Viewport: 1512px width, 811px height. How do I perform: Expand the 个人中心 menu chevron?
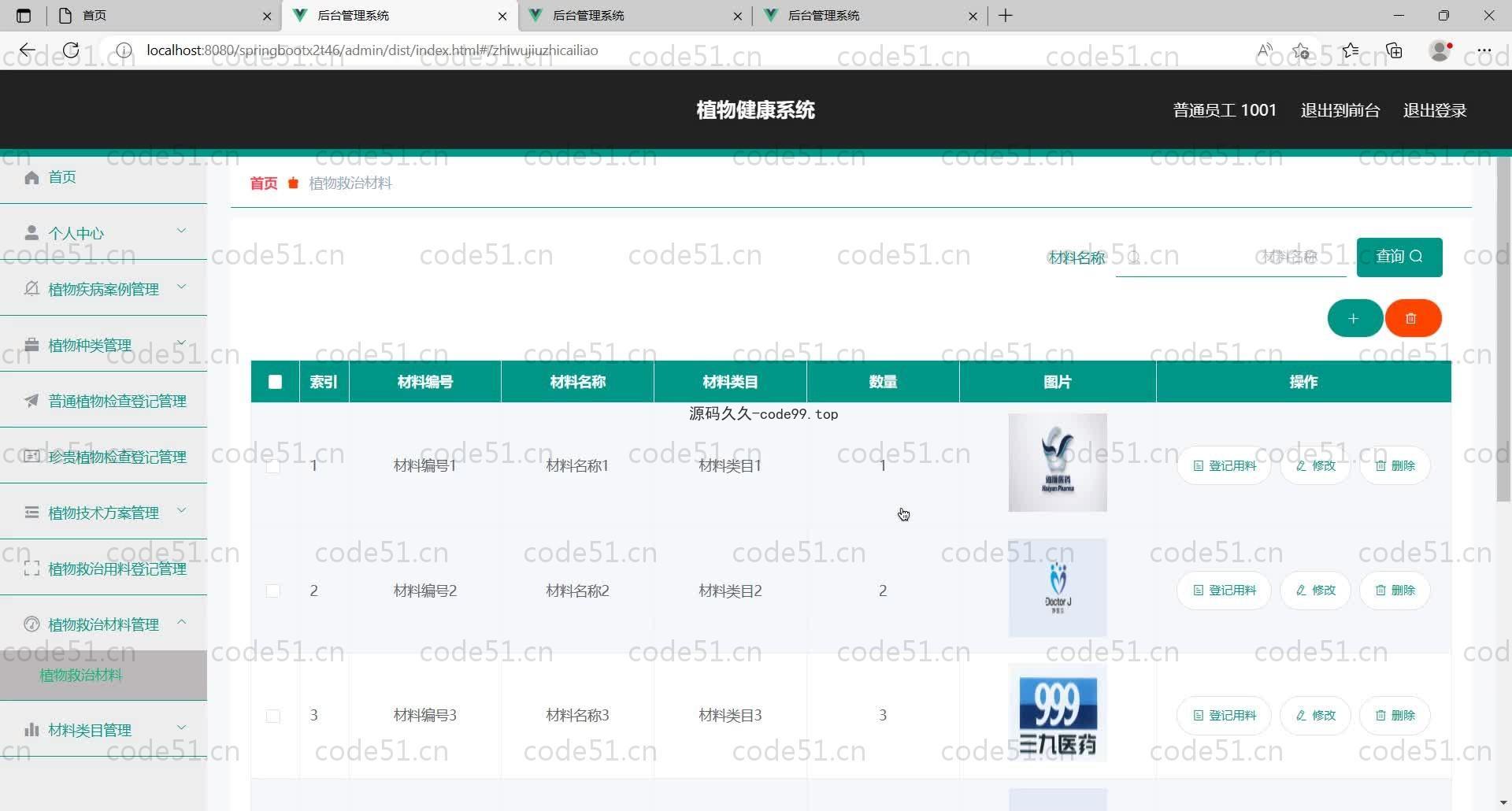[182, 231]
